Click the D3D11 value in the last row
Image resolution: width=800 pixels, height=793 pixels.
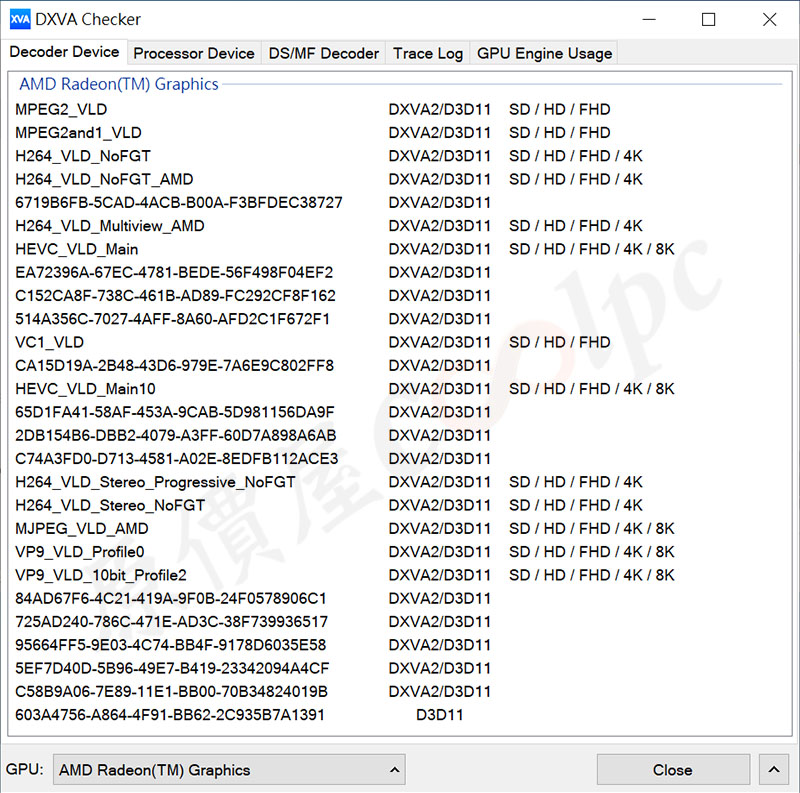click(439, 715)
